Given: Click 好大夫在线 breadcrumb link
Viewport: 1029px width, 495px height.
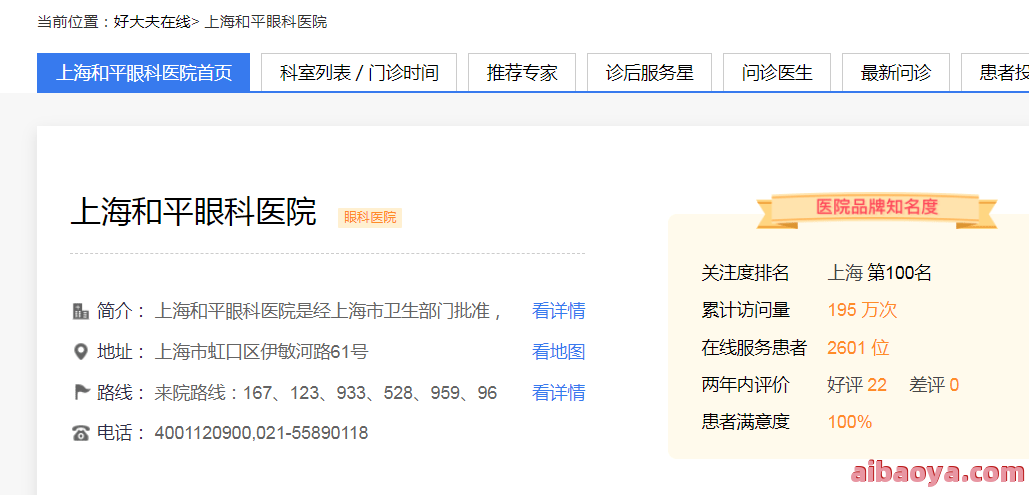Looking at the screenshot, I should pos(152,22).
